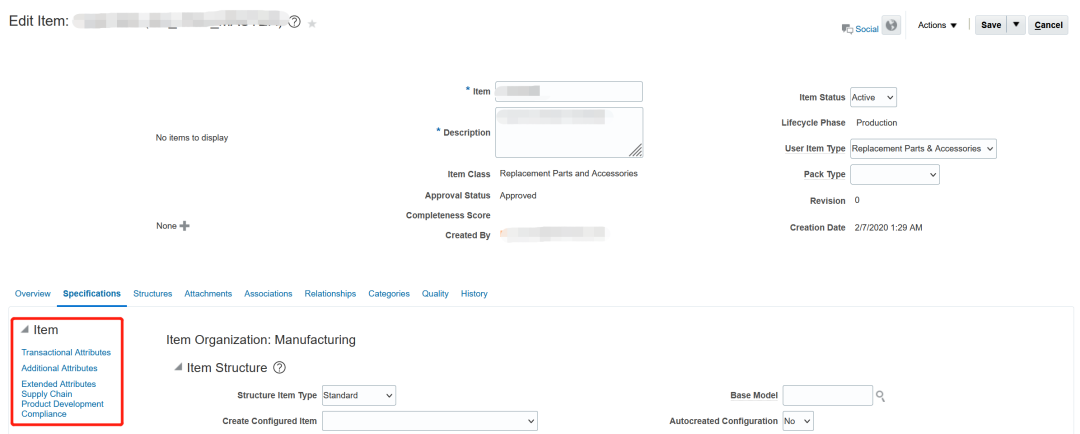The width and height of the screenshot is (1080, 434).
Task: Open the Structure Item Type dropdown
Action: [359, 396]
